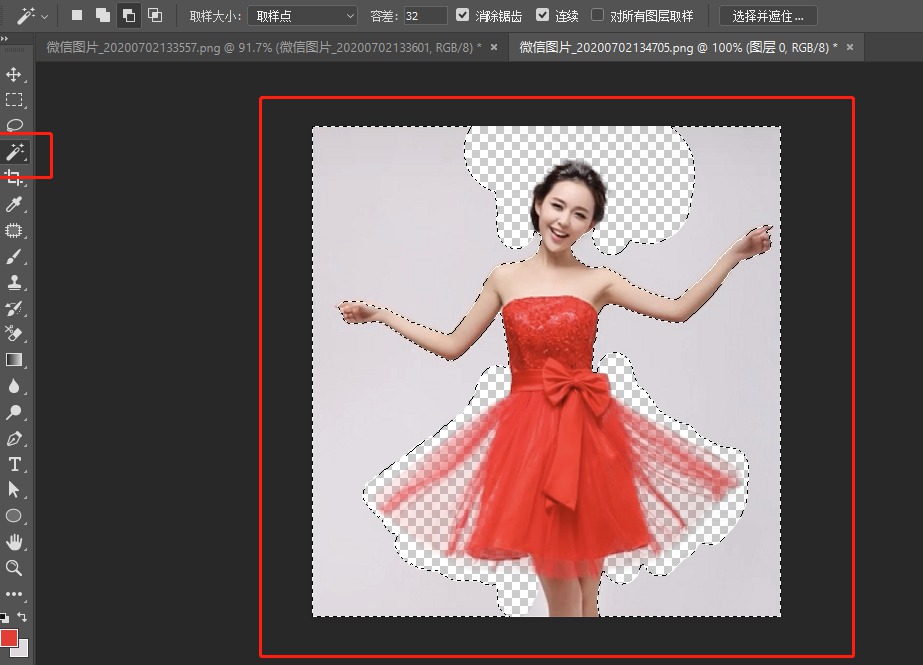Enable 对所有图层取样 sampling option

pos(596,14)
